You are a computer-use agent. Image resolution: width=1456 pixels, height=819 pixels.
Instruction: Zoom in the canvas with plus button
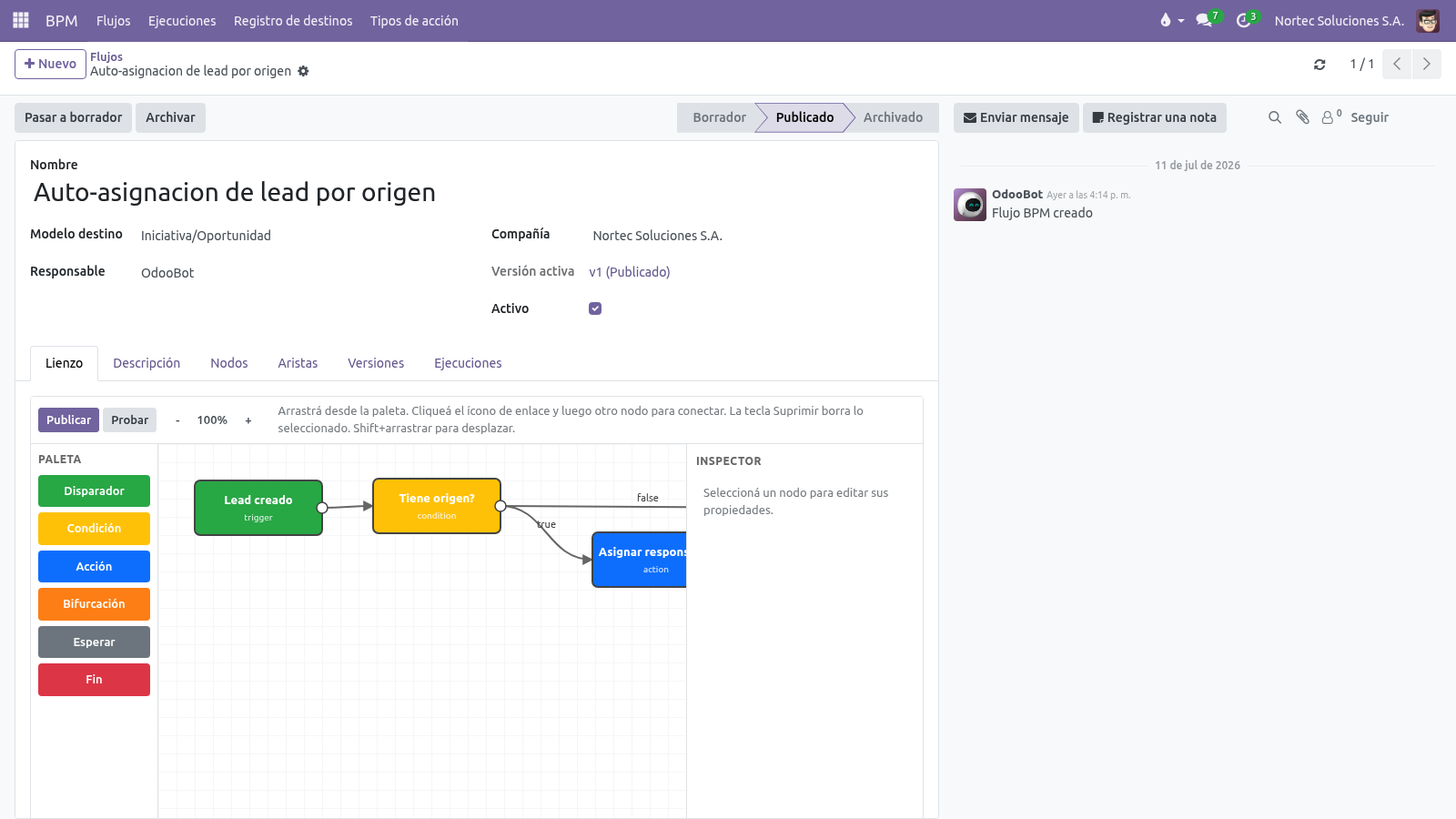click(248, 420)
